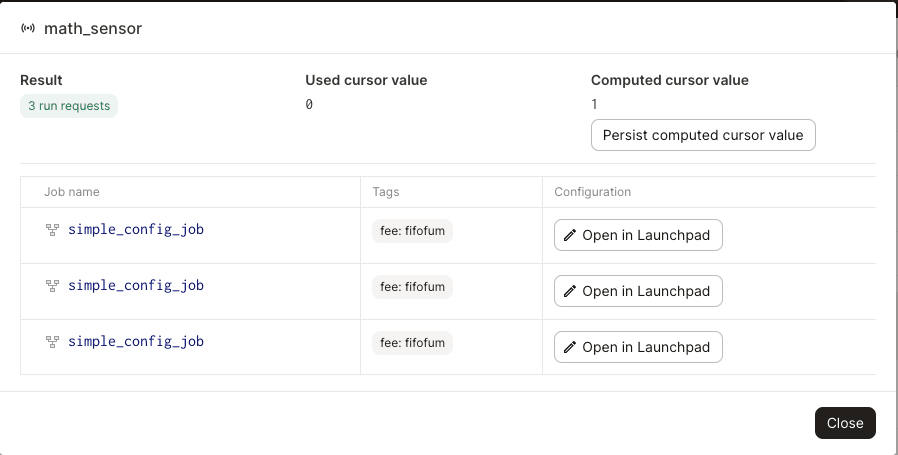Click the pencil icon in third row's Launchpad button
898x455 pixels.
(x=570, y=348)
